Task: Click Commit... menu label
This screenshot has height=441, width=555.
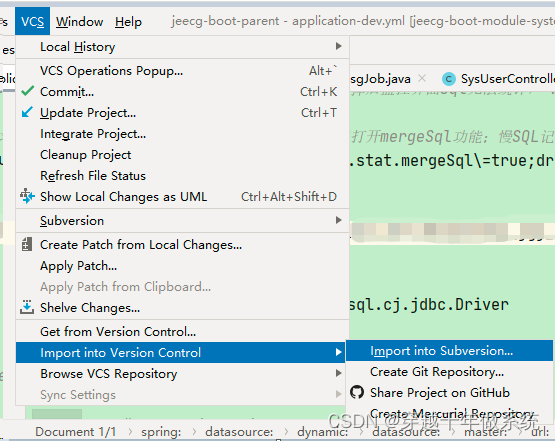Action: coord(67,92)
